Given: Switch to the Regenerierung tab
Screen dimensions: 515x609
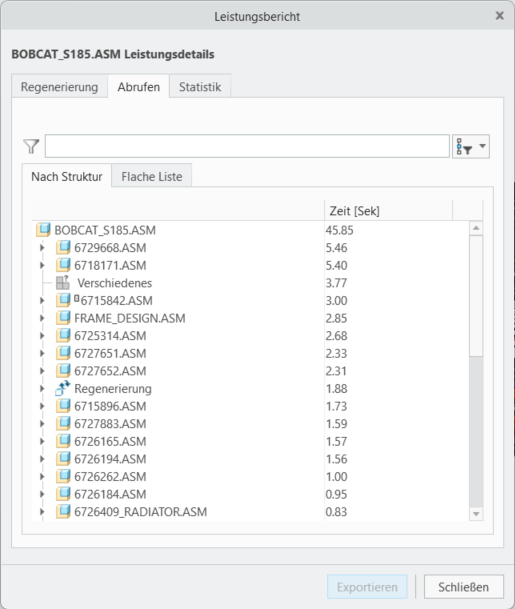Looking at the screenshot, I should pos(59,86).
